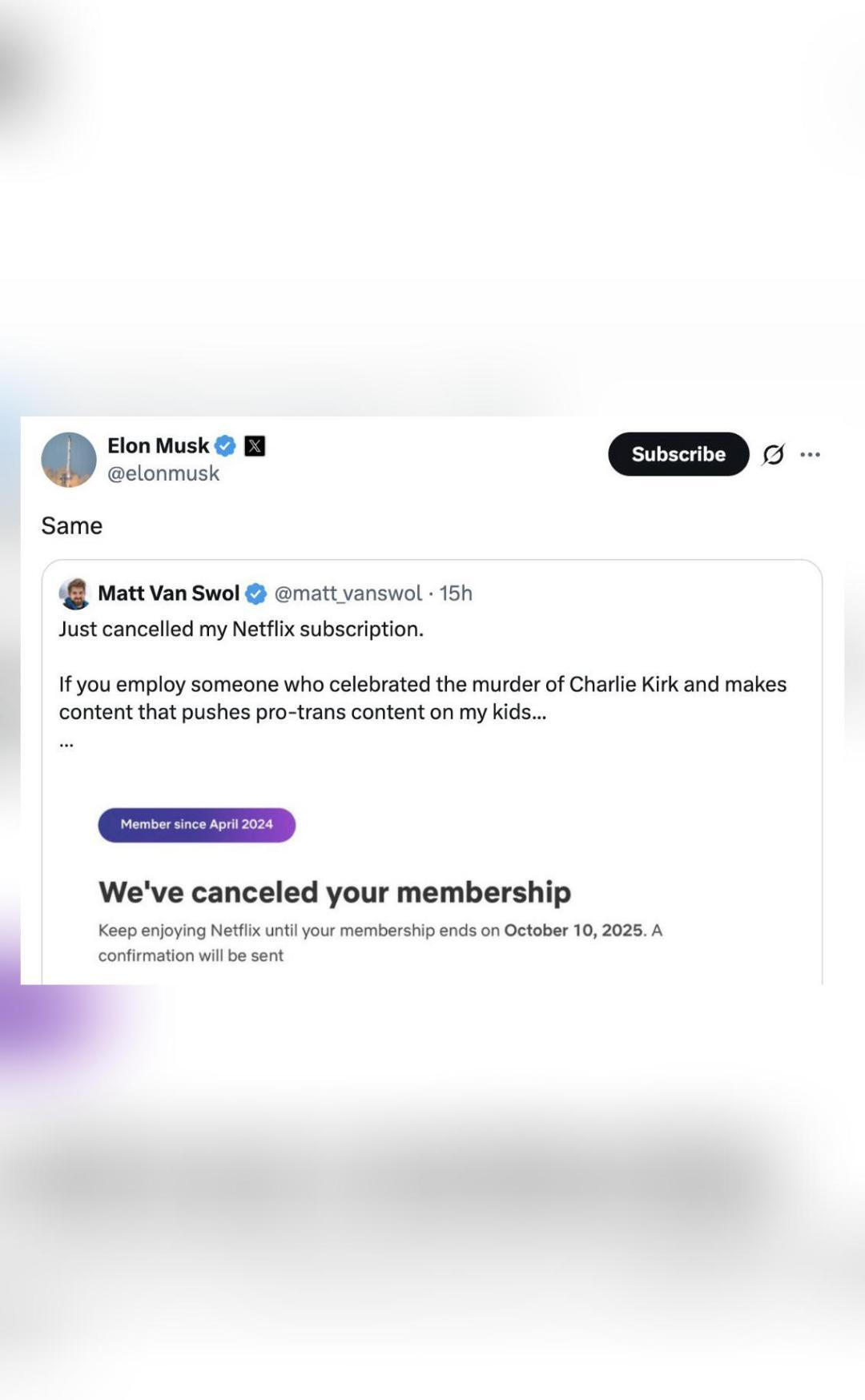Open the @matt_vanswol handle
865x1400 pixels.
click(x=348, y=593)
